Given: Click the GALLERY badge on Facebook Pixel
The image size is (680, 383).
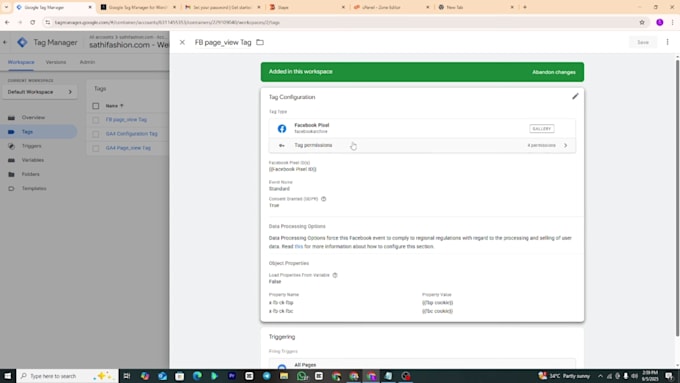Looking at the screenshot, I should (542, 128).
